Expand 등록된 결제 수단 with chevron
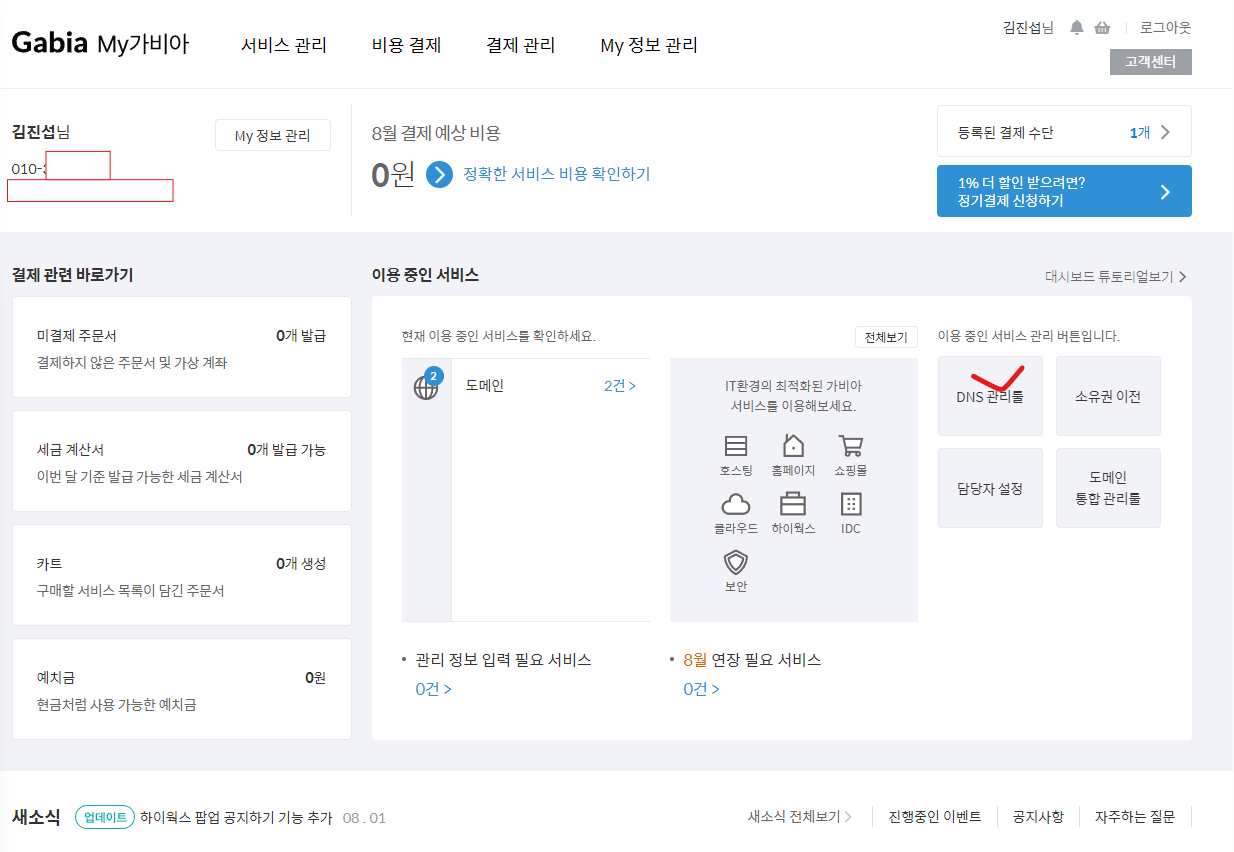1234x852 pixels. pyautogui.click(x=1063, y=131)
